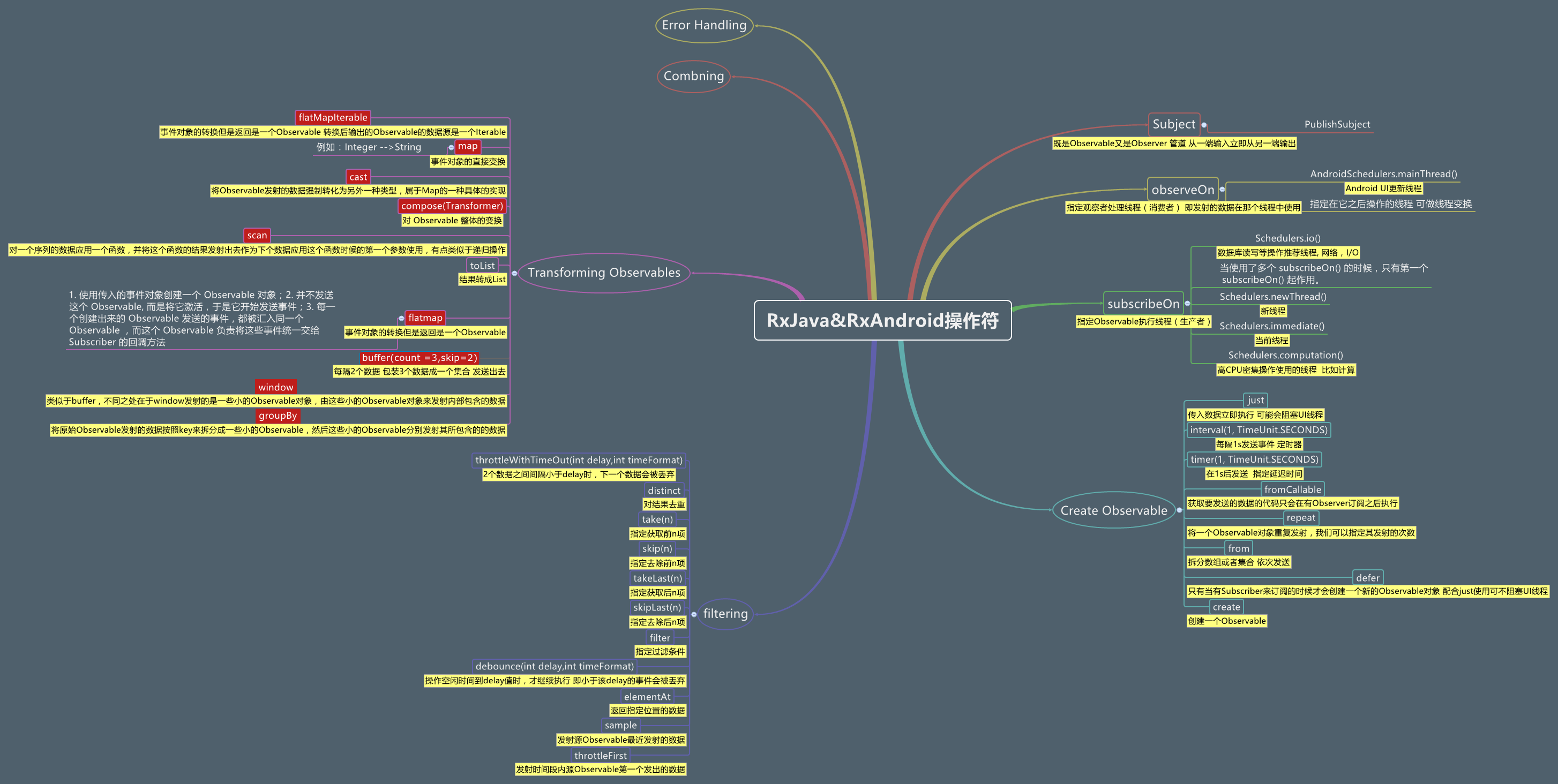Select the filtering node

click(725, 614)
